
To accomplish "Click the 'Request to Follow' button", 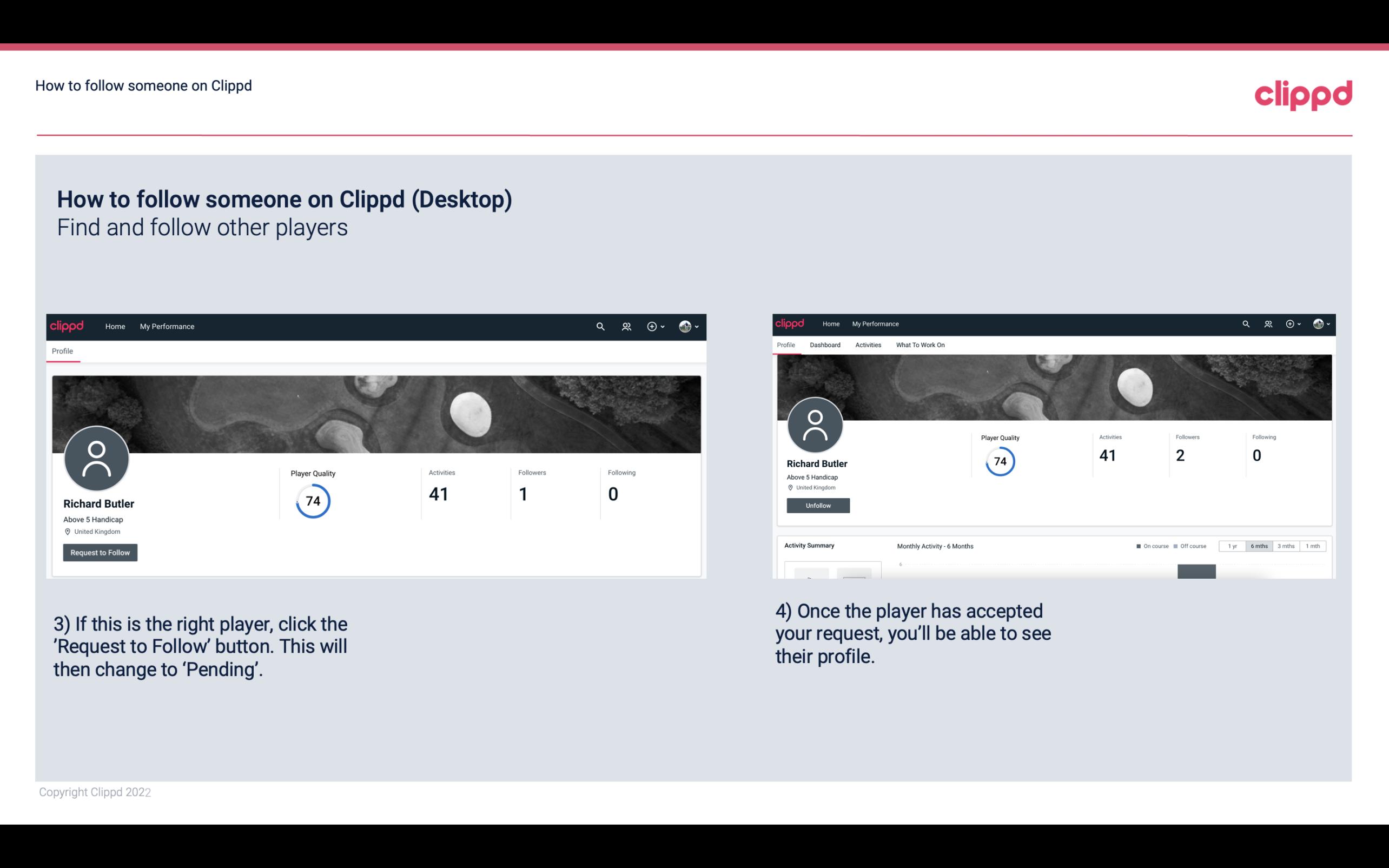I will [x=100, y=552].
